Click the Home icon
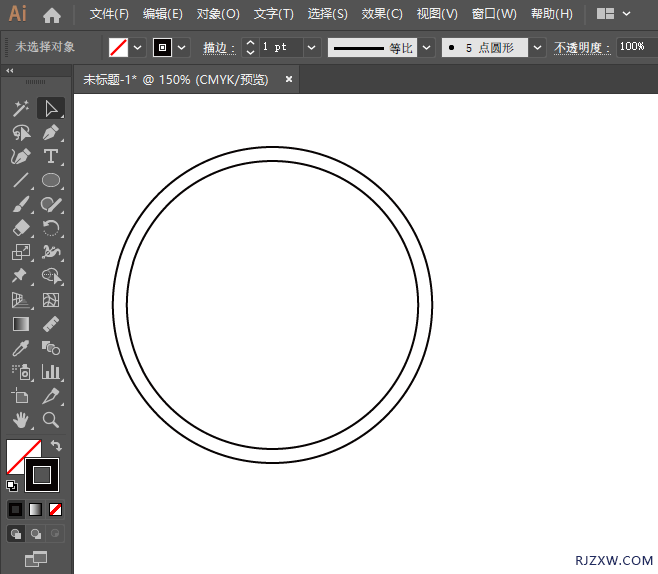The image size is (658, 574). pyautogui.click(x=52, y=15)
